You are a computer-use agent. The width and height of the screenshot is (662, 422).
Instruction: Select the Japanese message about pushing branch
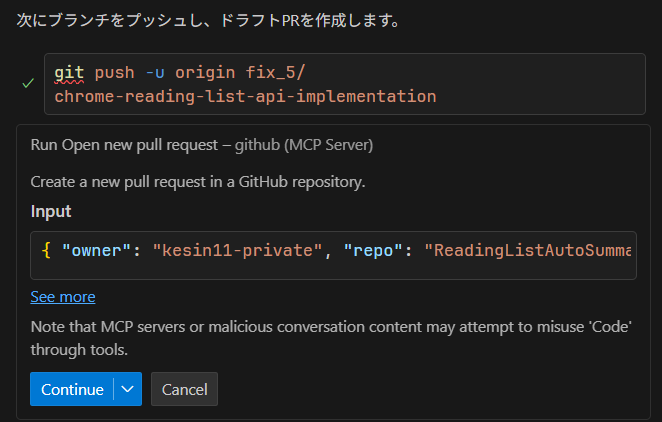point(208,20)
